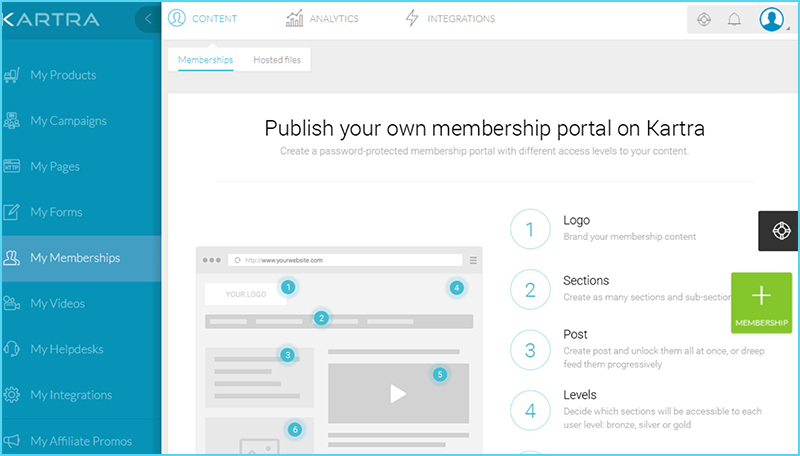Click the notifications bell icon
The height and width of the screenshot is (456, 800).
tap(734, 19)
